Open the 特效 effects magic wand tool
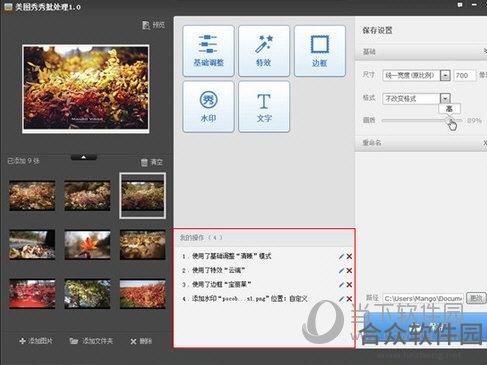This screenshot has width=487, height=365. (264, 51)
